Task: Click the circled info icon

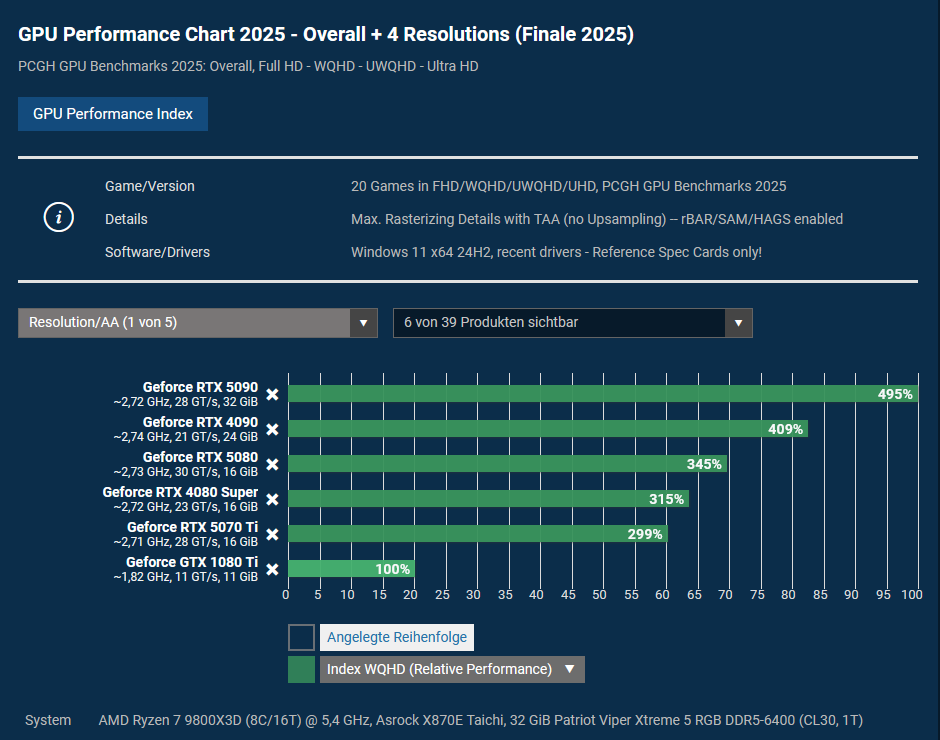Action: (x=59, y=217)
